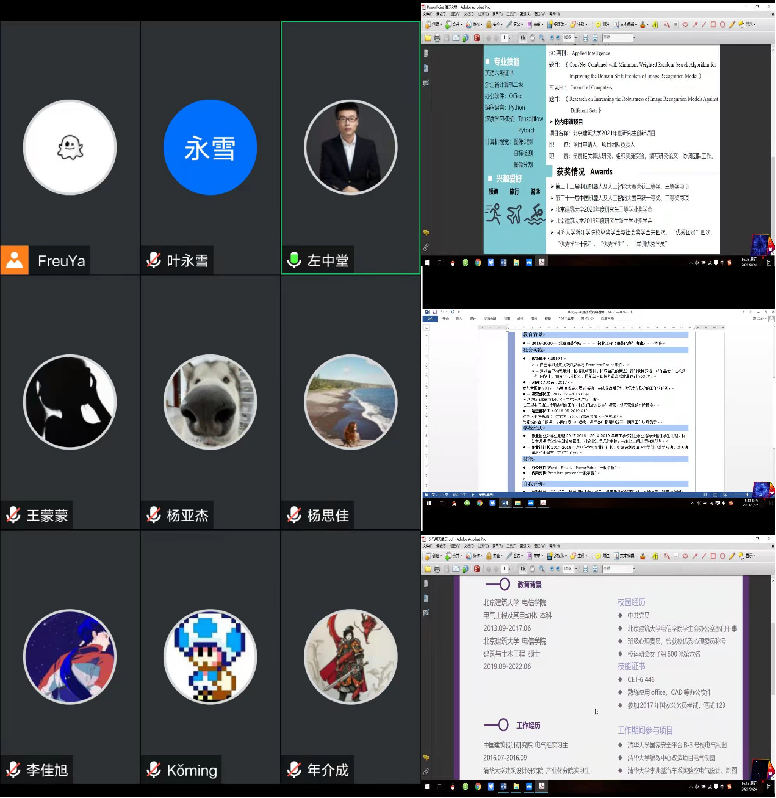
Task: Select the red rectangle tool in top Acrobat toolbar
Action: coord(711,24)
